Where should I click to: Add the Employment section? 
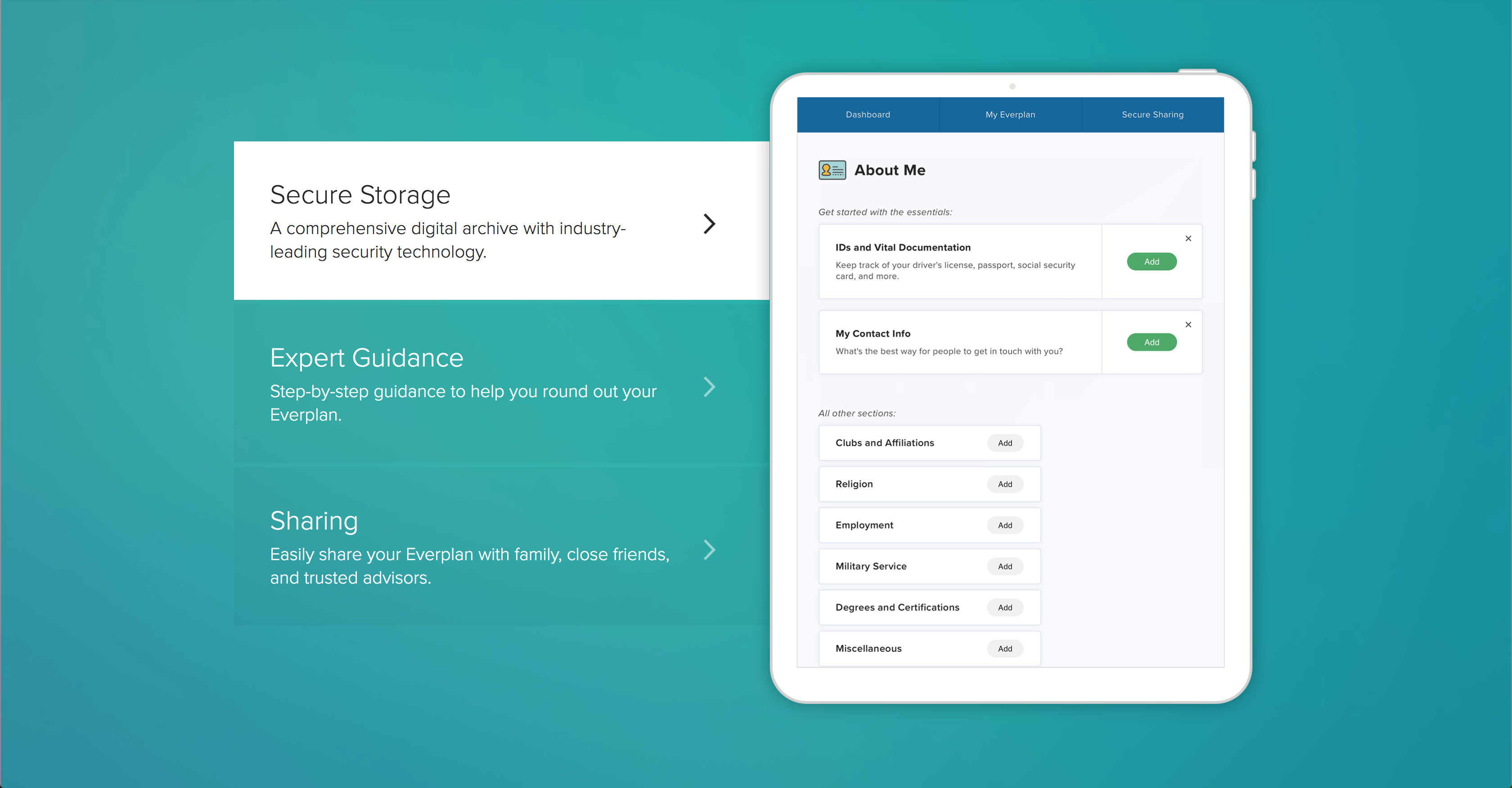tap(1005, 525)
